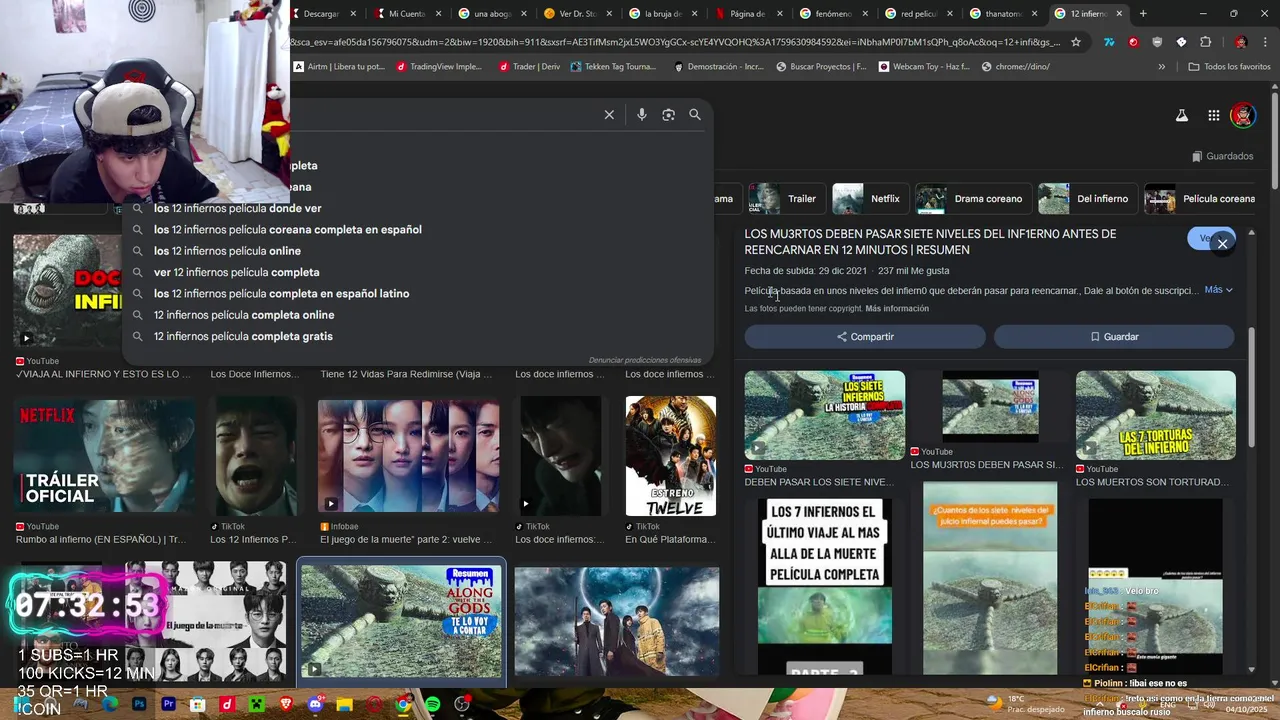This screenshot has height=720, width=1280.
Task: Switch to 'una aboga' tab
Action: coord(490,14)
